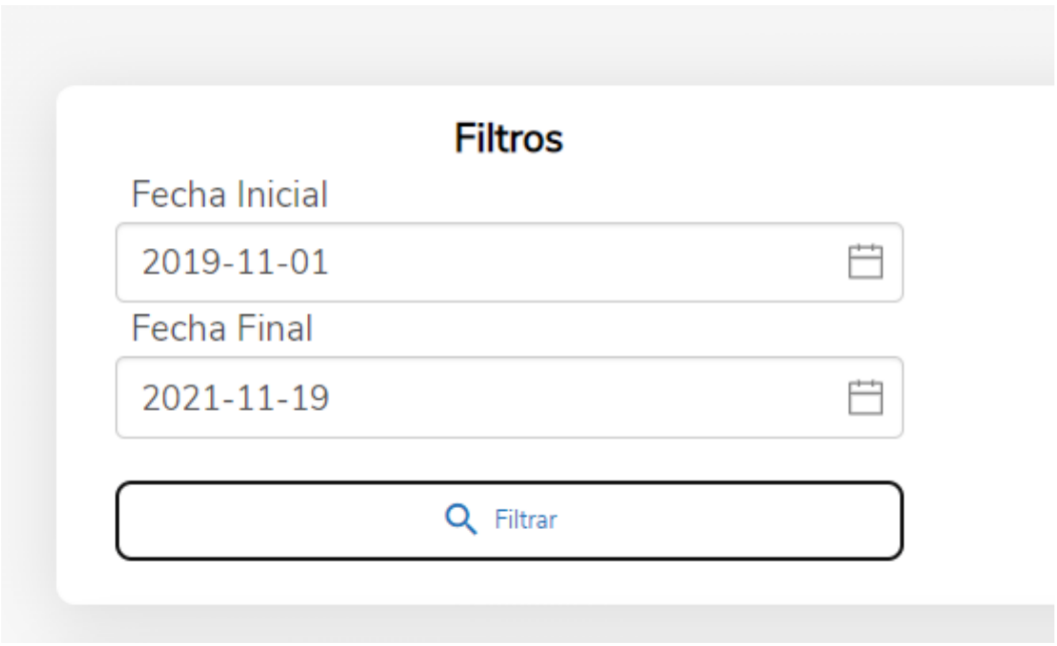Click the day 19 in Fecha Final

click(310, 397)
